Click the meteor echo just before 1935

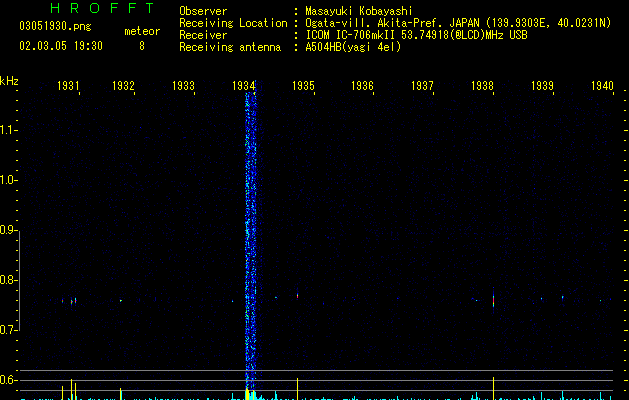tap(297, 296)
